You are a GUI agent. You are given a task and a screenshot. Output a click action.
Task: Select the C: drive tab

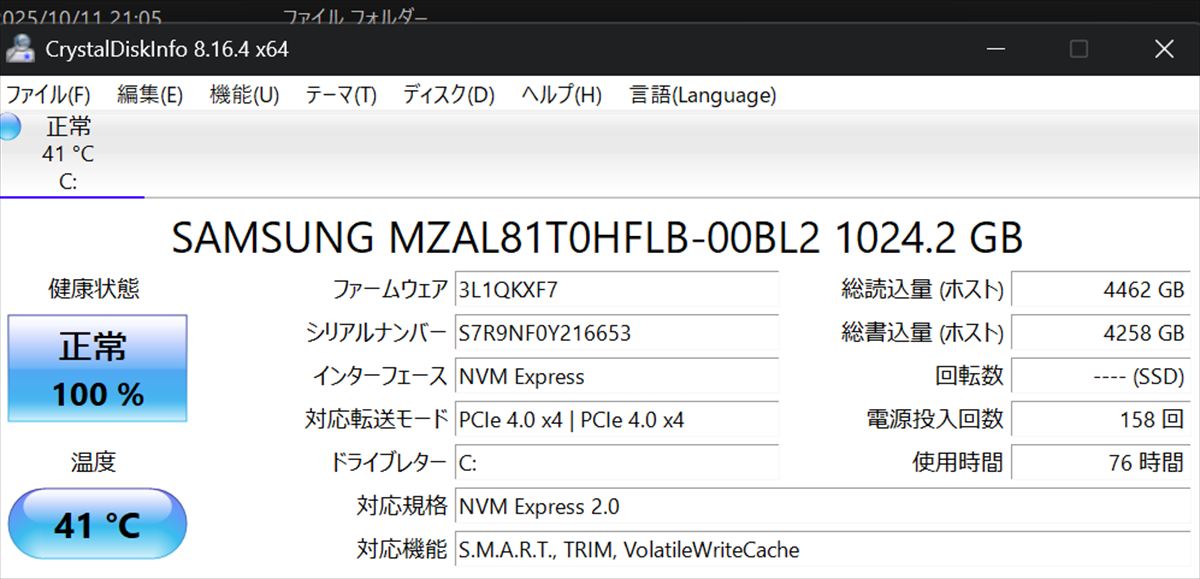click(x=68, y=155)
